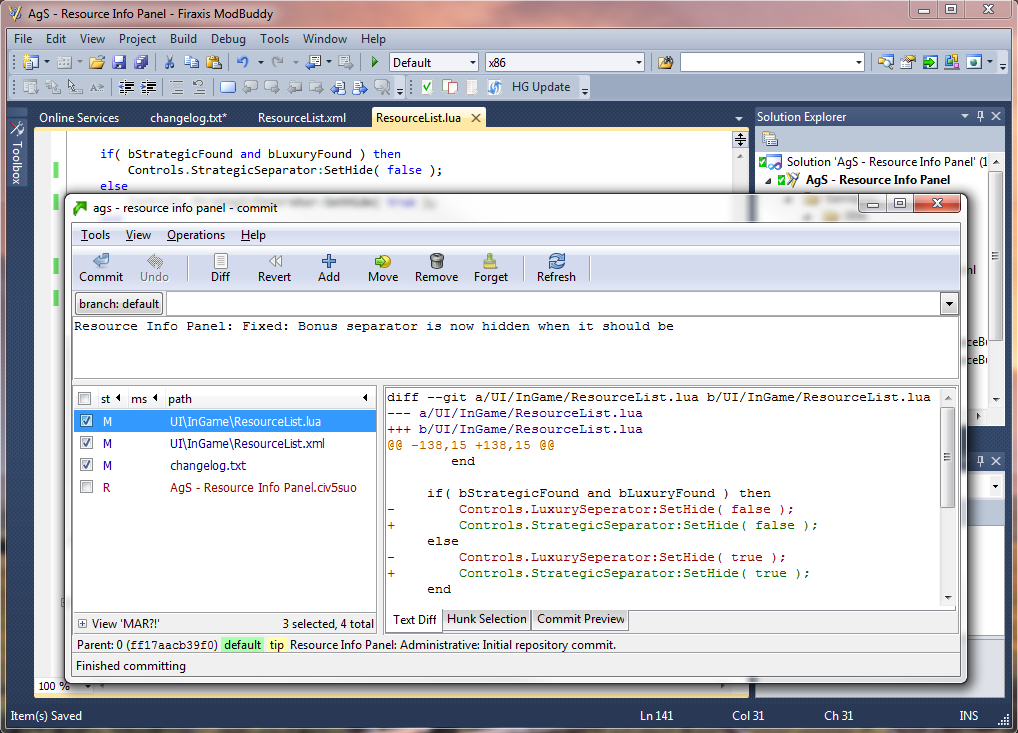
Task: Switch to the Hunk Selection tab
Action: coord(486,619)
